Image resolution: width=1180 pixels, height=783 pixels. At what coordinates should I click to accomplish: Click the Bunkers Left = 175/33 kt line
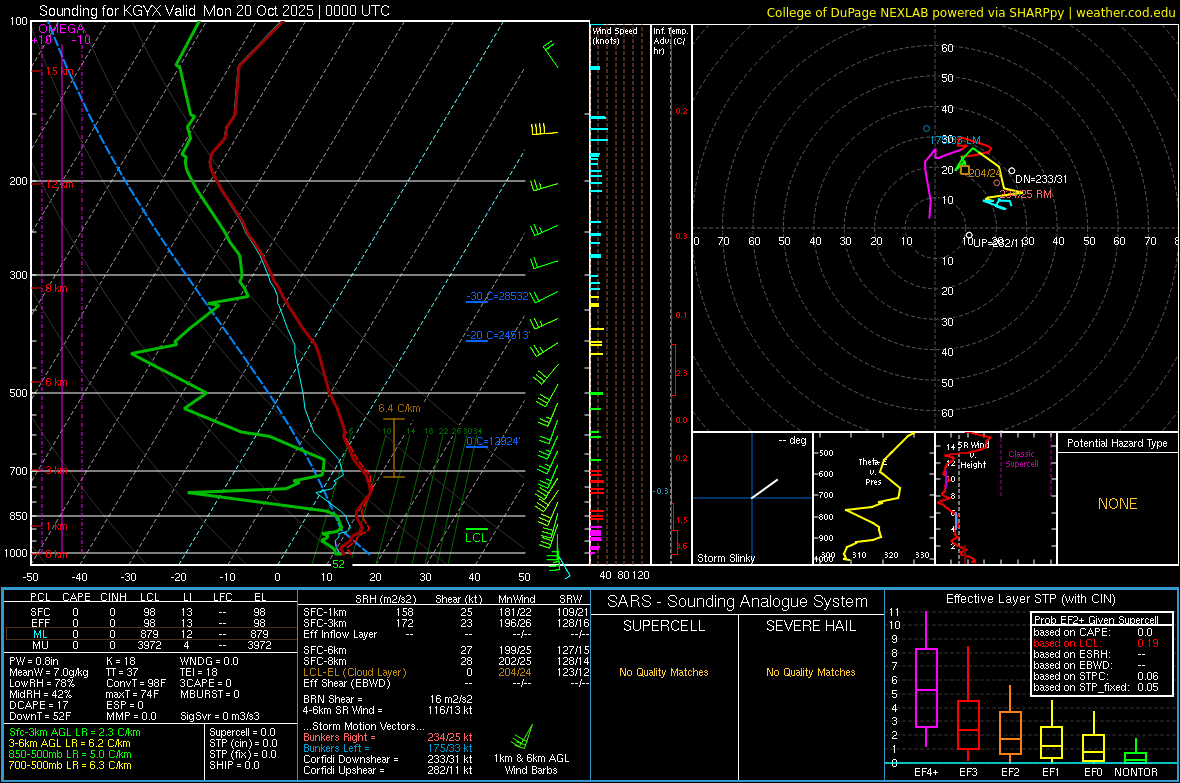tap(388, 748)
